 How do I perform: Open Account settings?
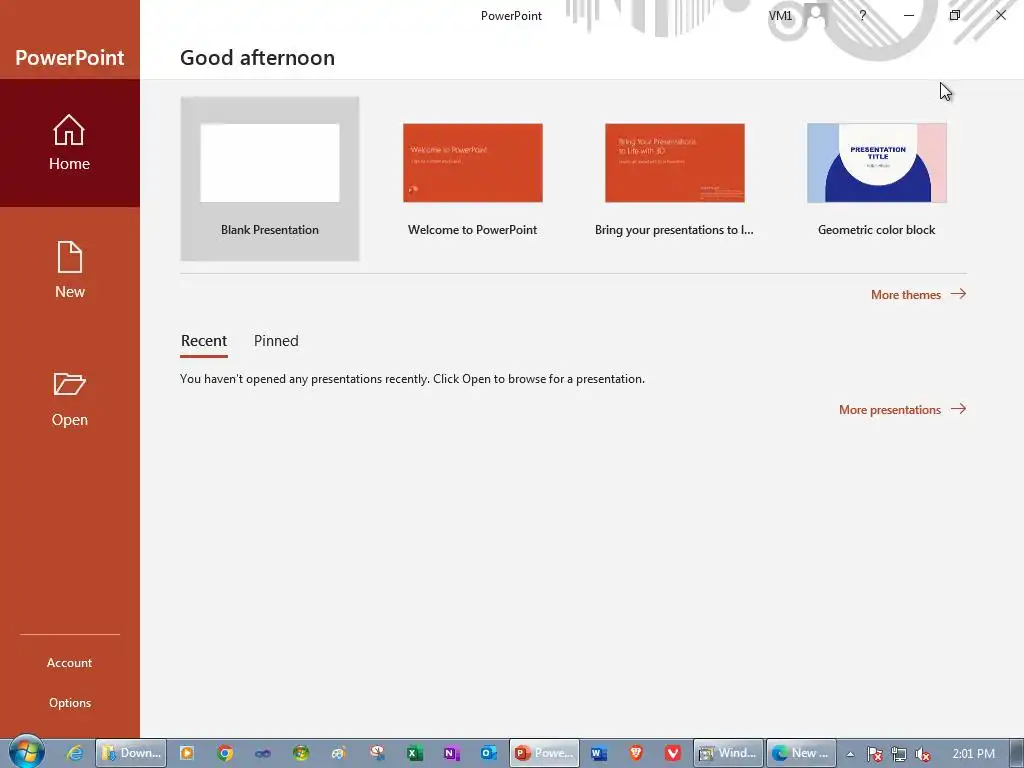coord(69,663)
